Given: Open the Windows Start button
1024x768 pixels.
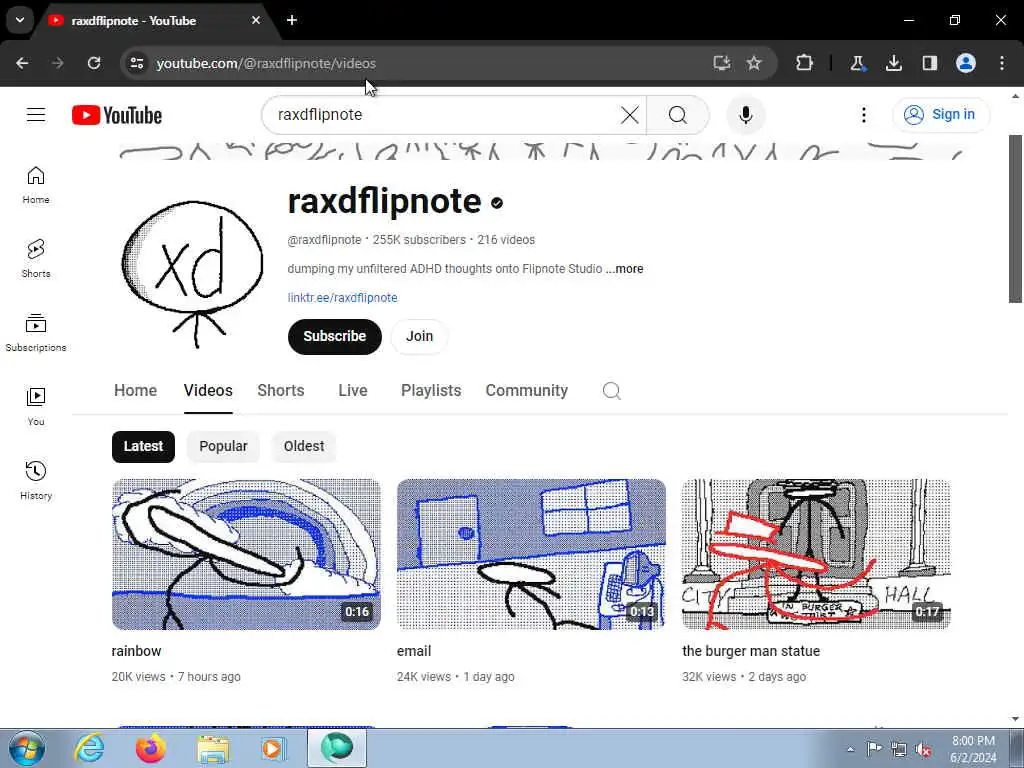Looking at the screenshot, I should click(x=27, y=748).
